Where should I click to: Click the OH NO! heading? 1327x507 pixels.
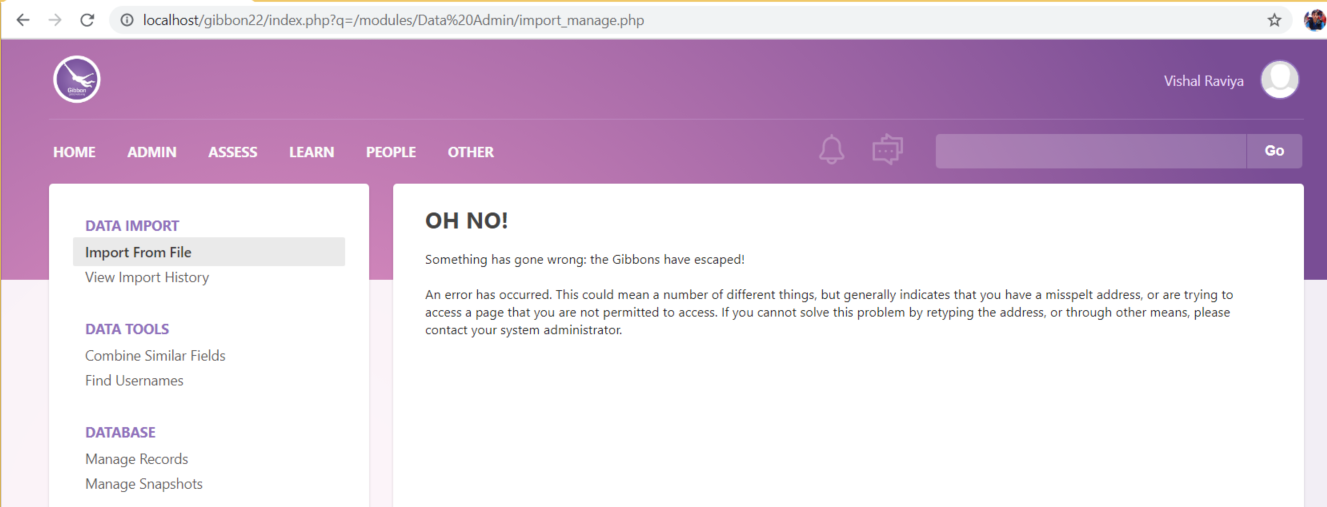point(467,221)
